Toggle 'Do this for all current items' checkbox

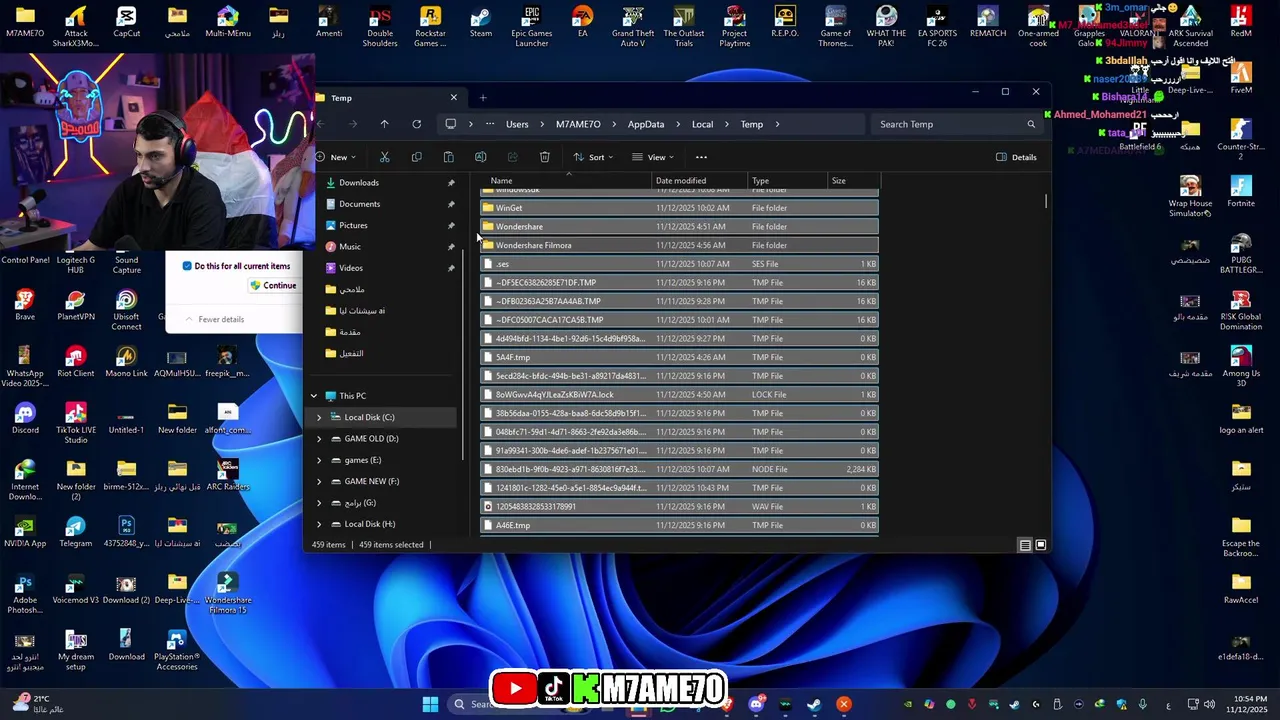click(187, 266)
